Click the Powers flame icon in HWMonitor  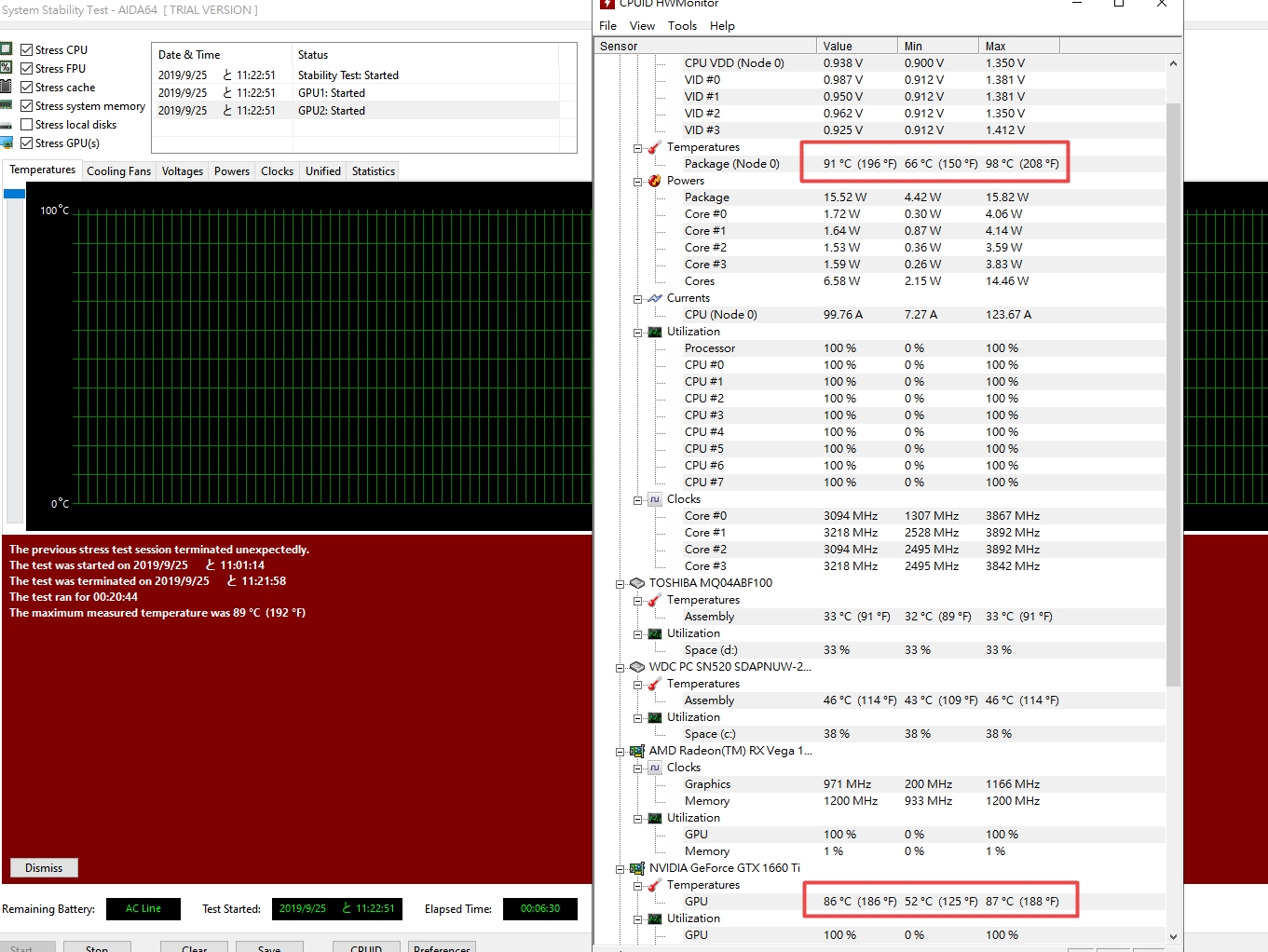(655, 181)
